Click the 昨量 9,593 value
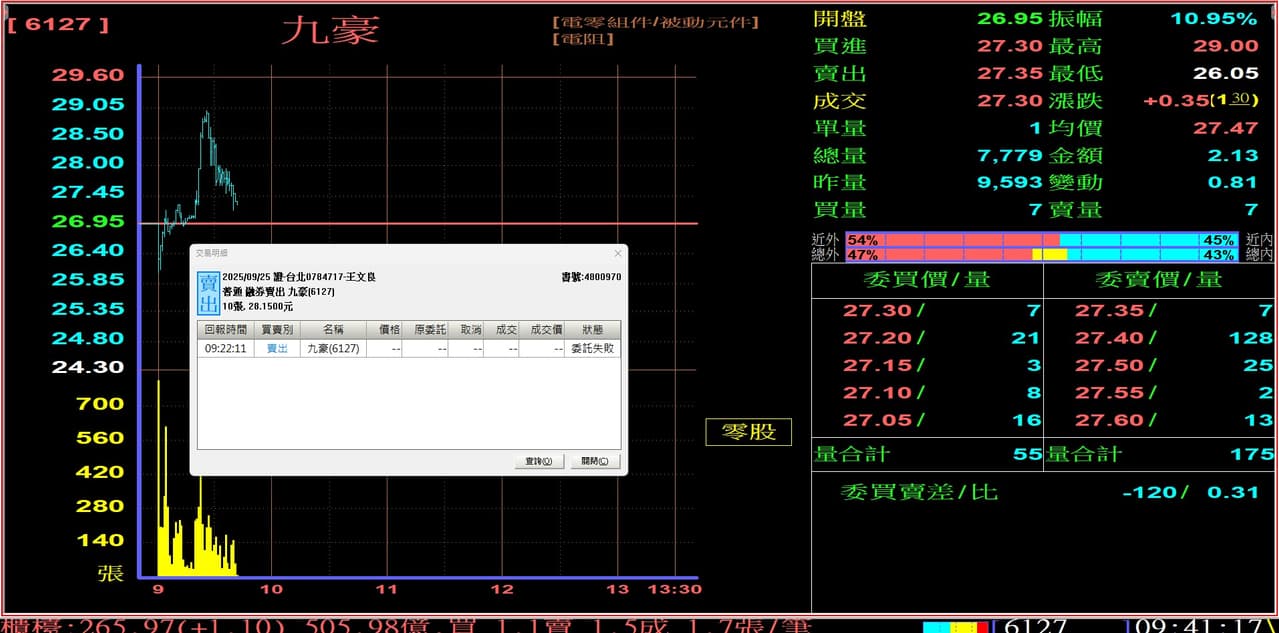The image size is (1279, 633). coord(1010,182)
